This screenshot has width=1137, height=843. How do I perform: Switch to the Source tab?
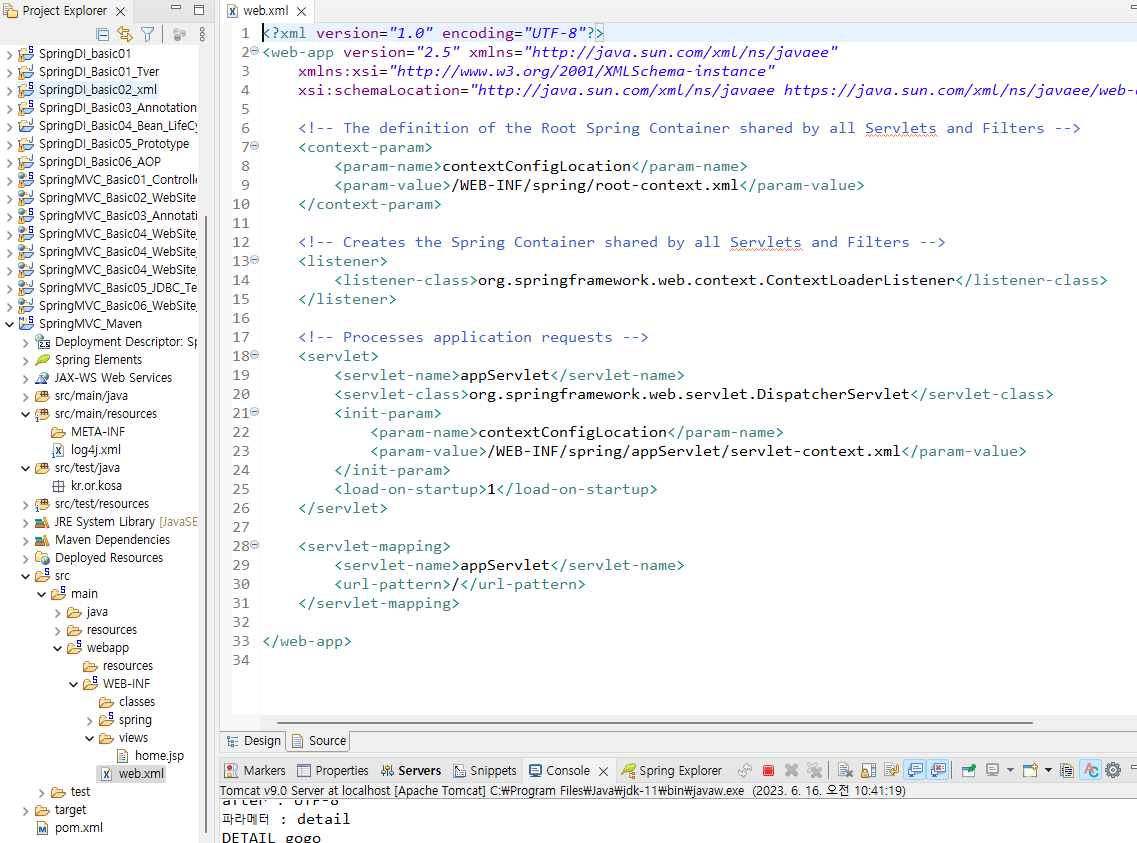pyautogui.click(x=319, y=741)
